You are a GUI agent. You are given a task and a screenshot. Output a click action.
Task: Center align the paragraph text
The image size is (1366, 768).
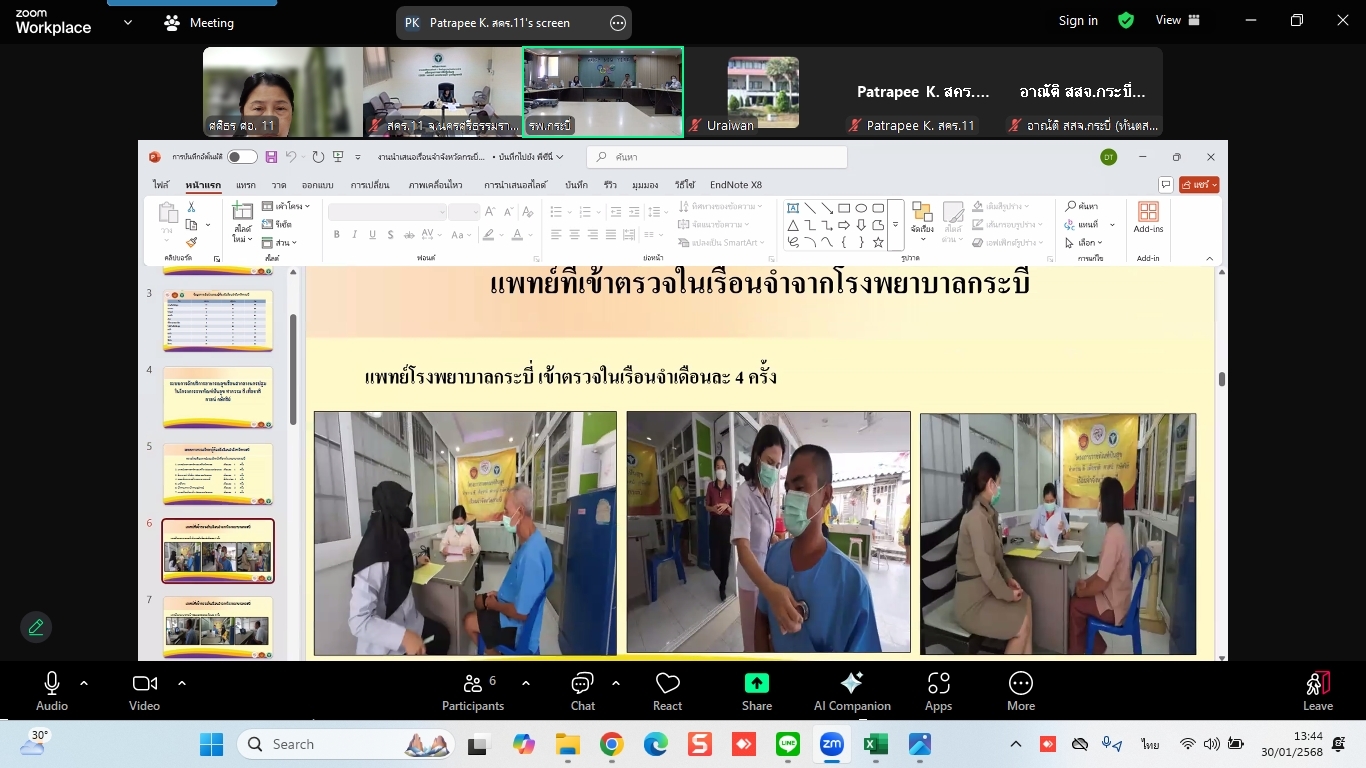pyautogui.click(x=575, y=235)
